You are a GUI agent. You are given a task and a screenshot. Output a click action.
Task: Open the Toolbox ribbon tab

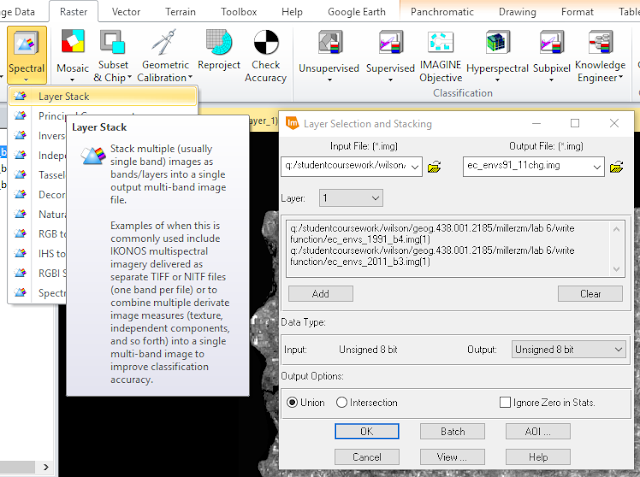(x=239, y=12)
